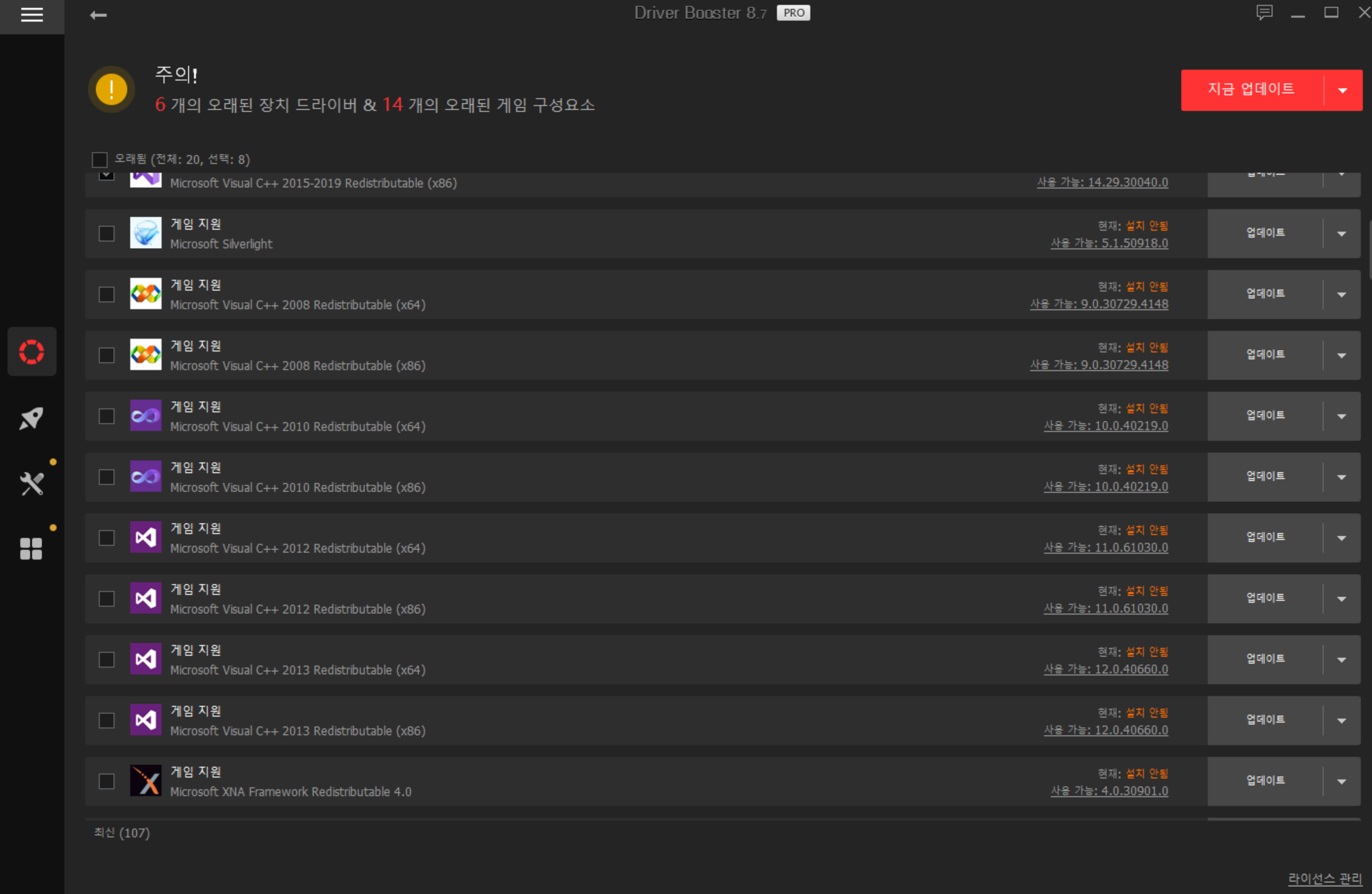The width and height of the screenshot is (1372, 894).
Task: Open the Boost rocket sidebar icon
Action: [31, 418]
